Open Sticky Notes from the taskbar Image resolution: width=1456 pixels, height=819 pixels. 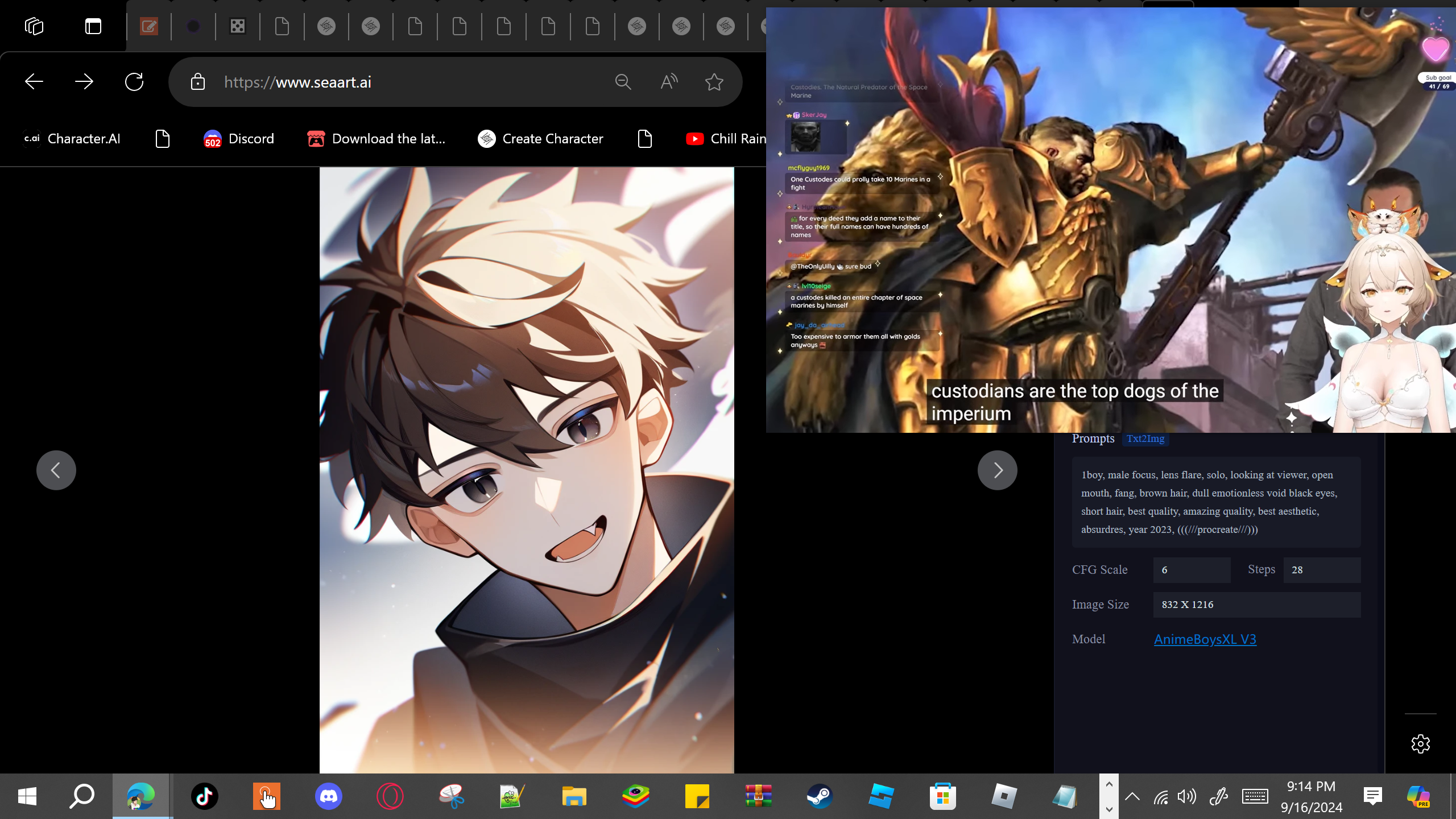click(697, 796)
